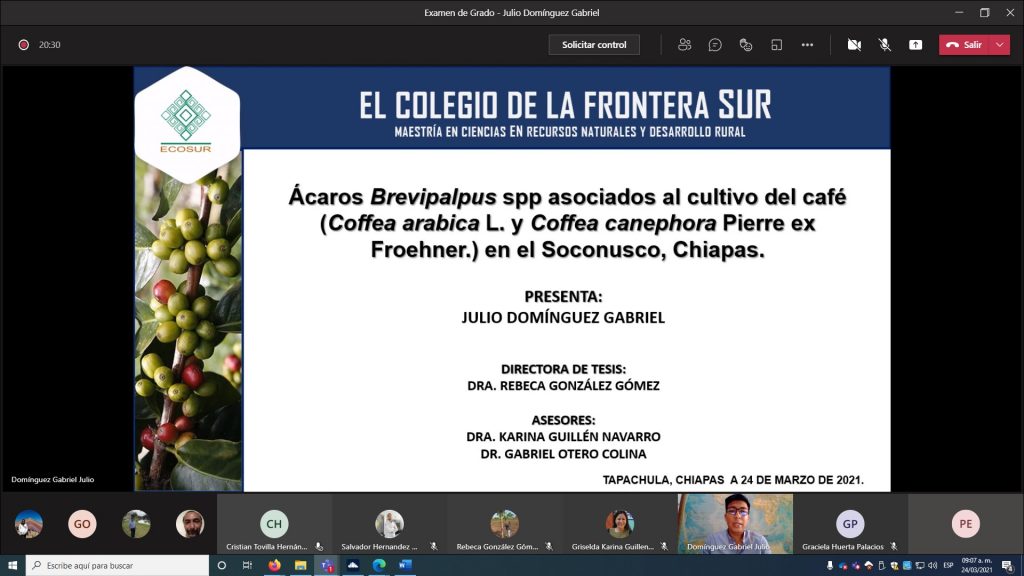Image resolution: width=1024 pixels, height=576 pixels.
Task: Click the Domínguez Gabriel Julio presenter label
Action: point(53,479)
